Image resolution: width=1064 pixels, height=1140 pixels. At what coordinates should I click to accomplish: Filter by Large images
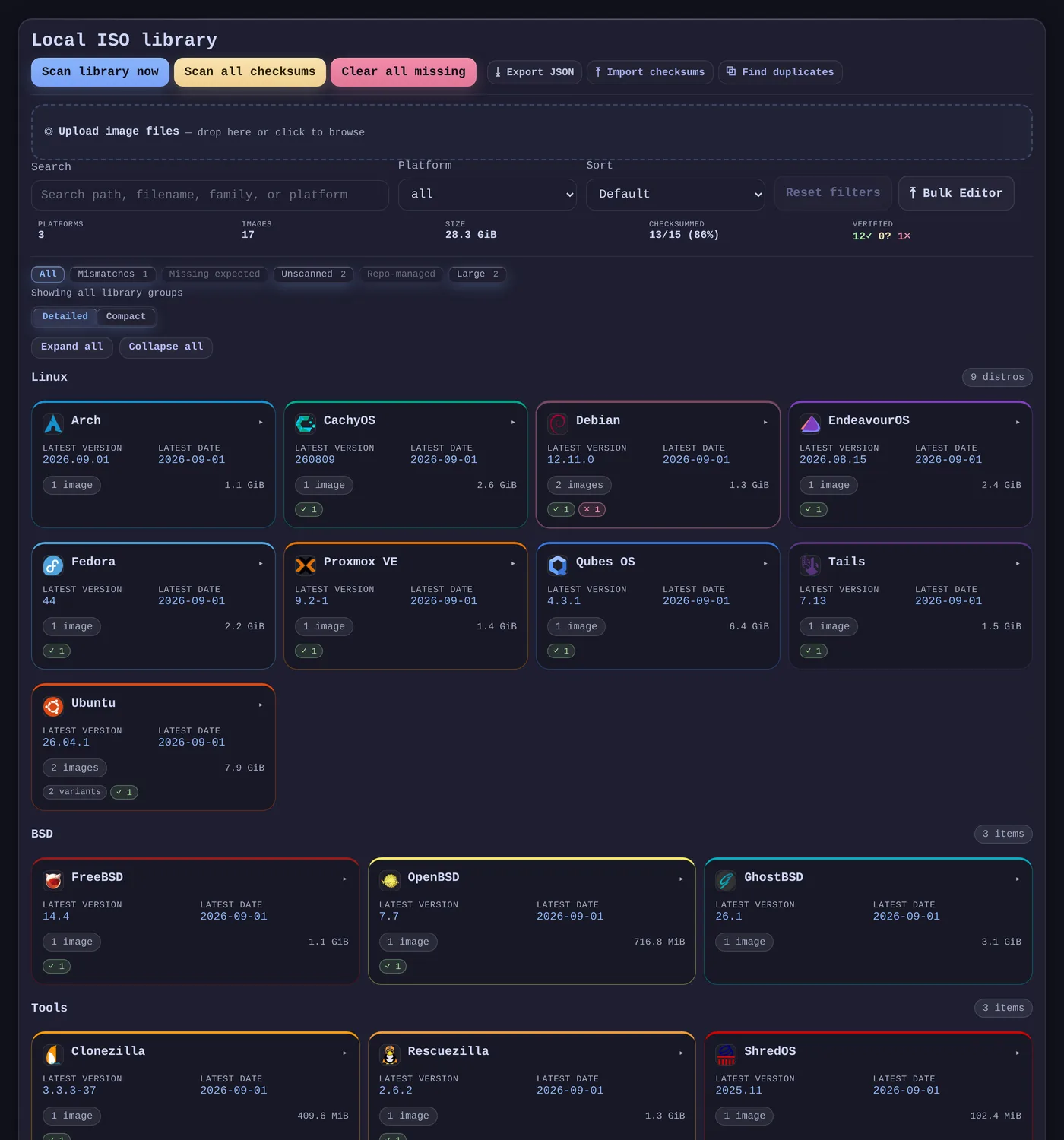[477, 274]
